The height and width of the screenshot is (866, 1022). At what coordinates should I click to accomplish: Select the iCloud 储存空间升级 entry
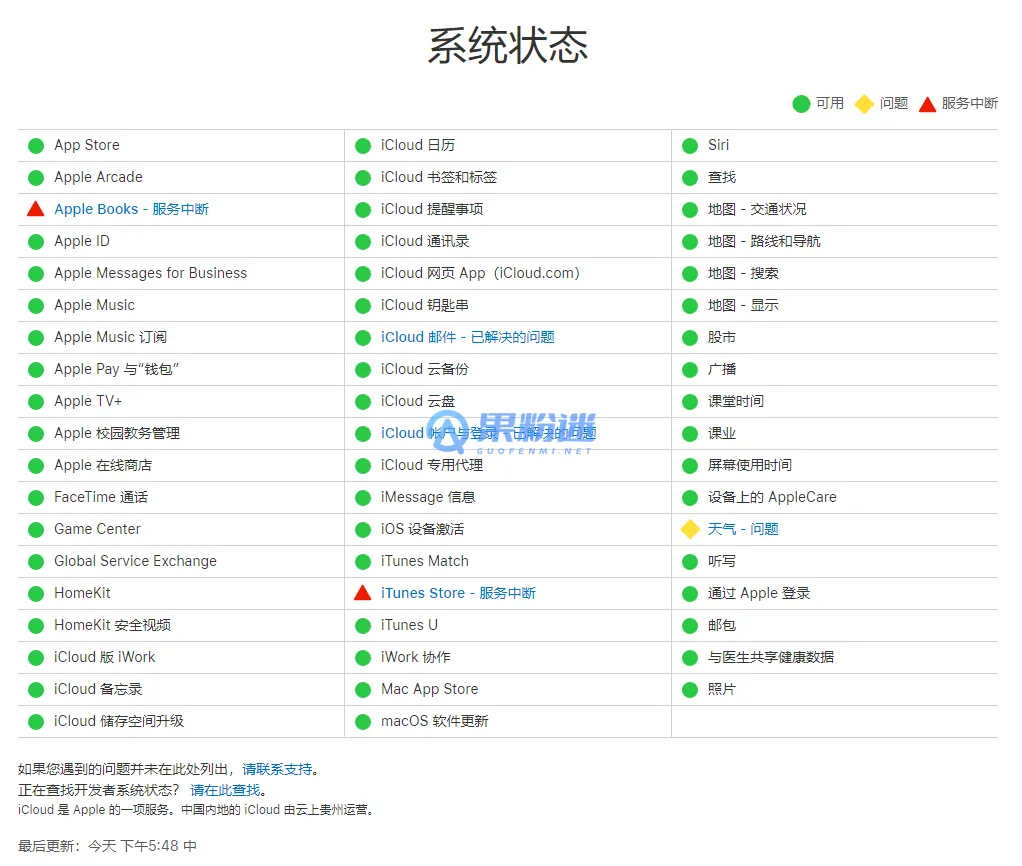119,721
